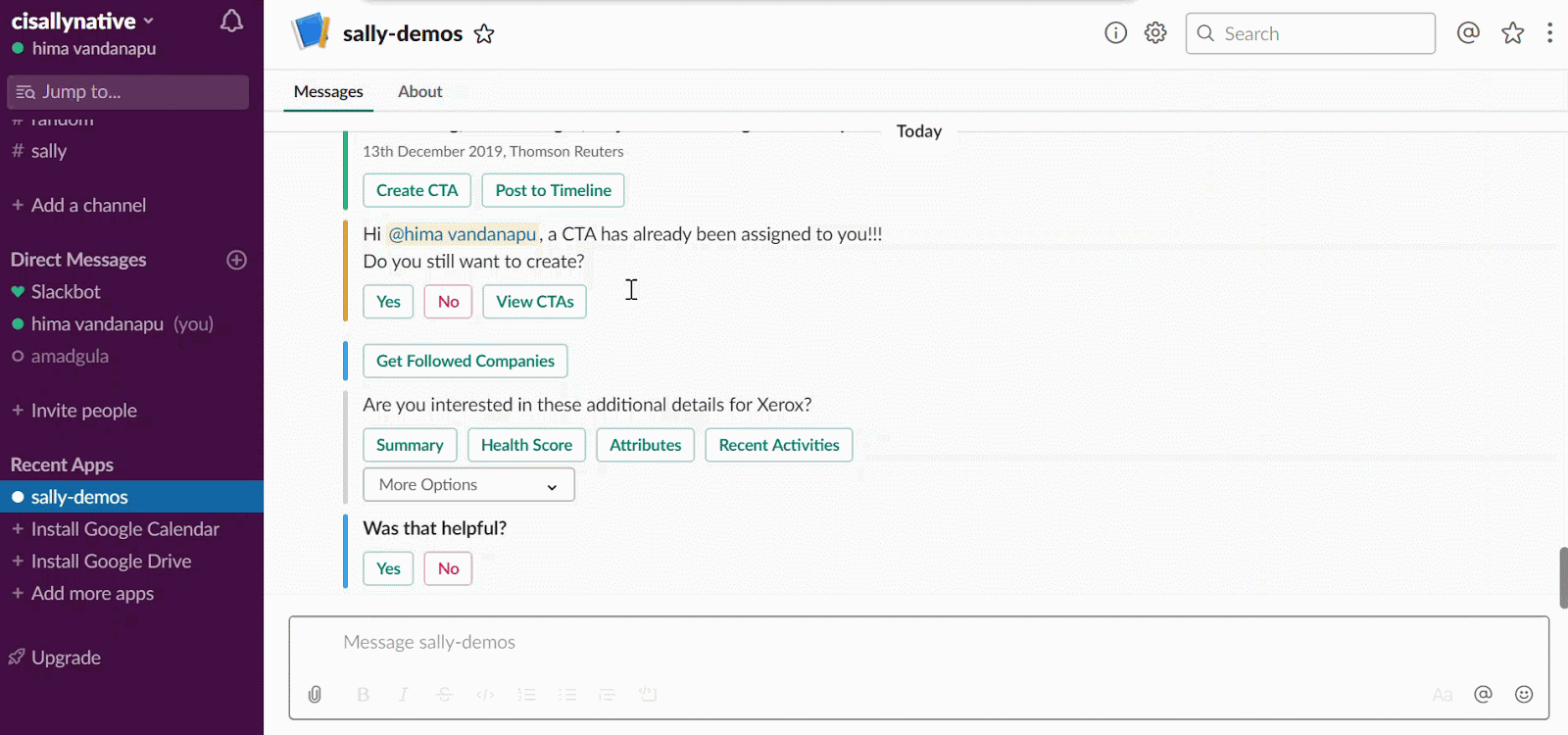The image size is (1568, 735).
Task: Focus the Message sally-demos input field
Action: click(x=882, y=643)
